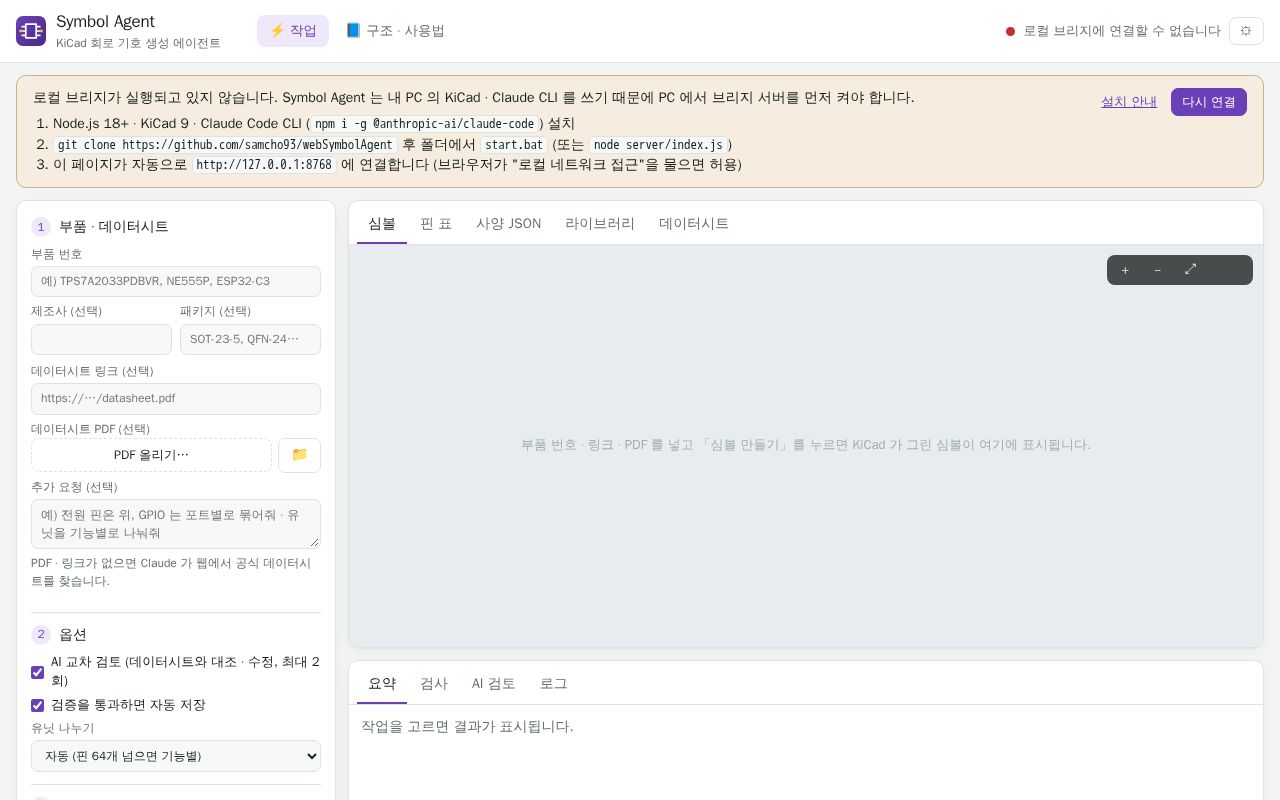Open the 유닛 나누기 dropdown
This screenshot has width=1280, height=800.
(176, 756)
